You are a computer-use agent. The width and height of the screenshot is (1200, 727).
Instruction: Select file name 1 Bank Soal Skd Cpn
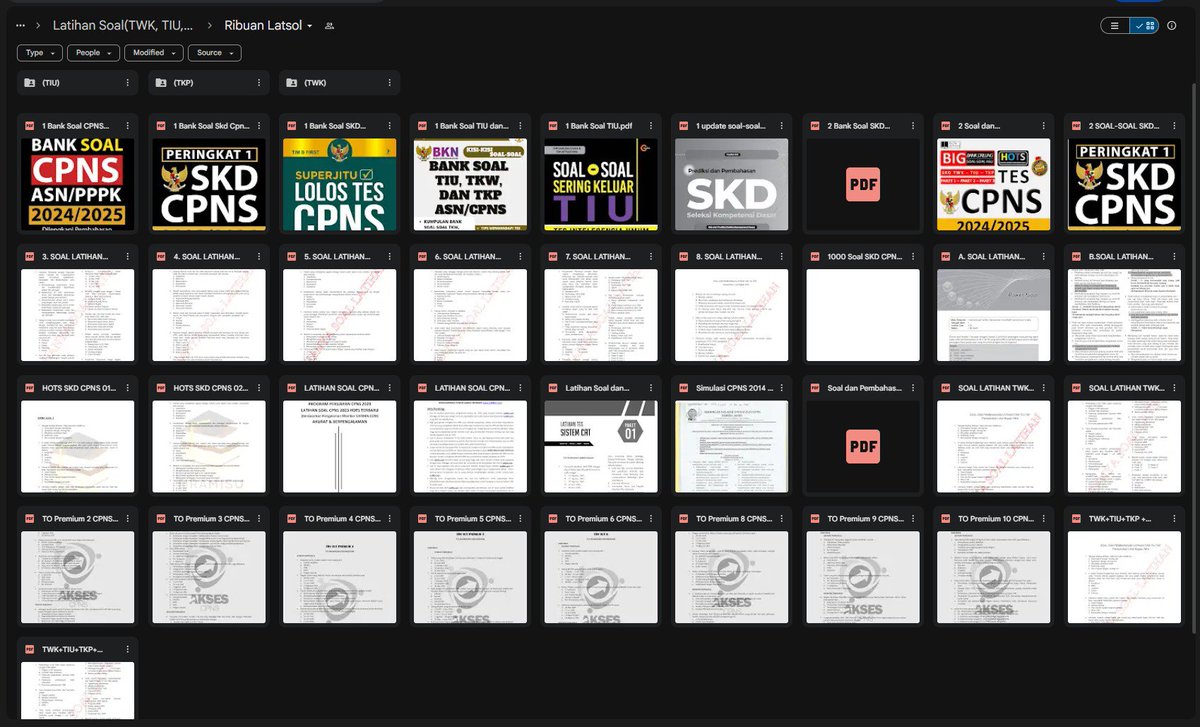point(212,126)
